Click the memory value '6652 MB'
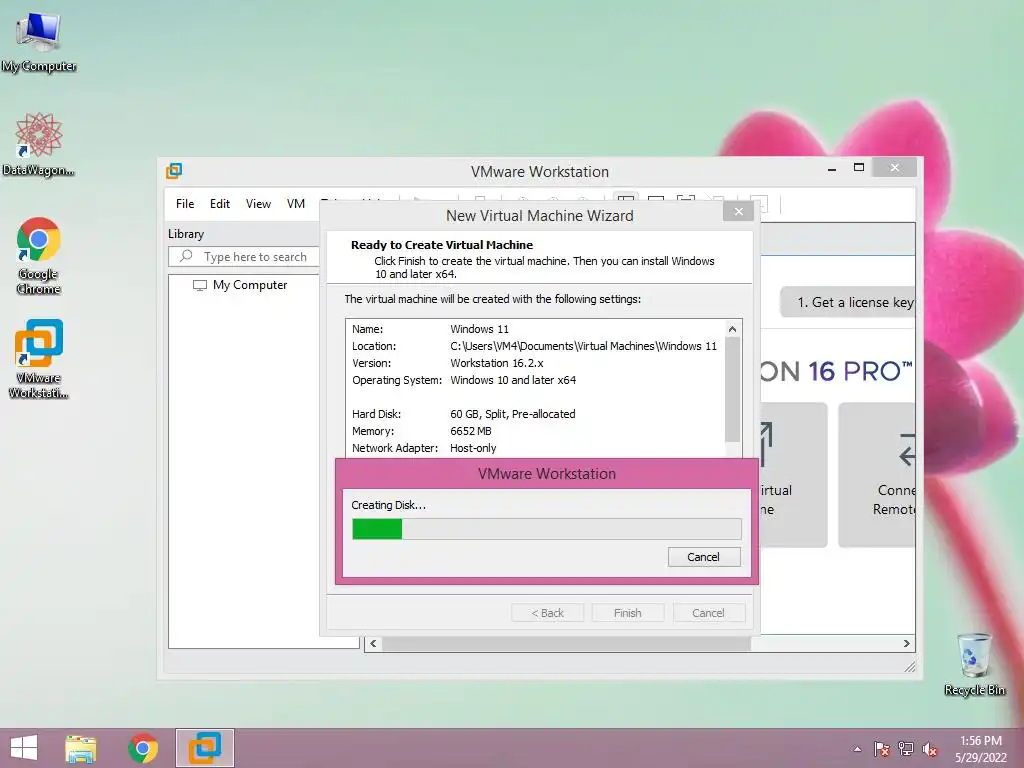 click(471, 431)
